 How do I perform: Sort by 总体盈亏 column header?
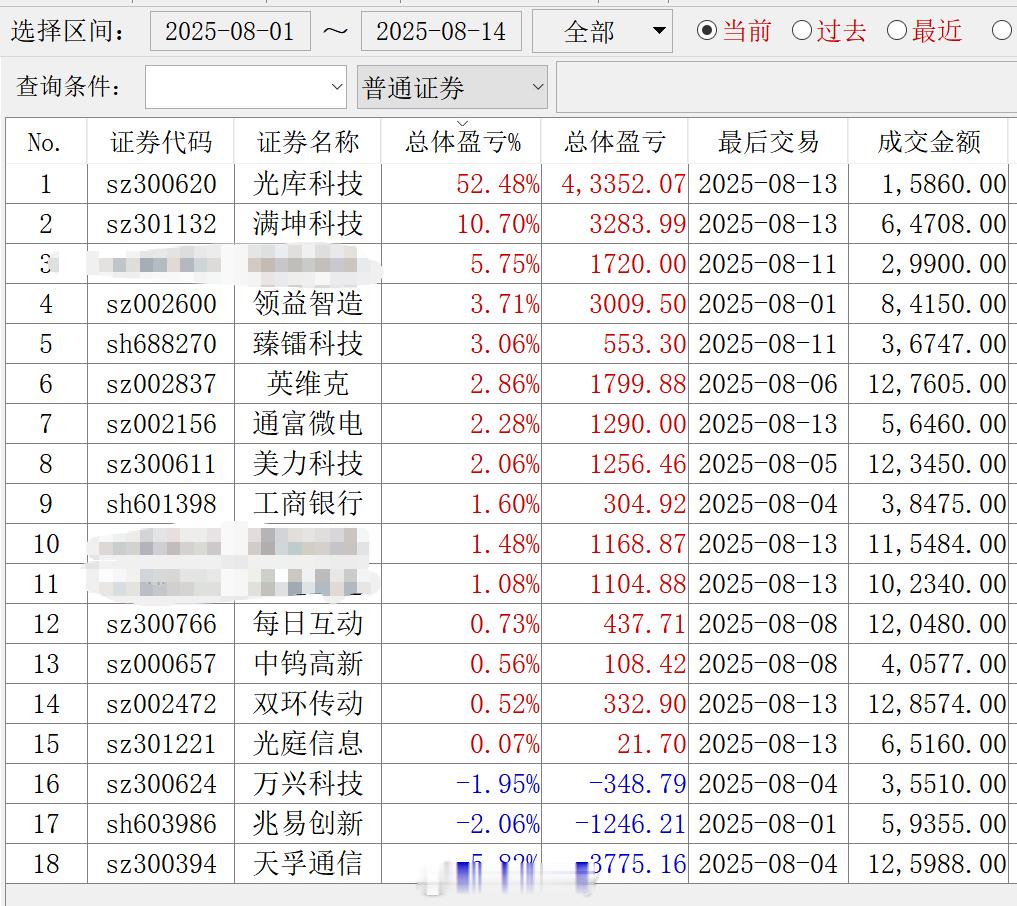[615, 142]
